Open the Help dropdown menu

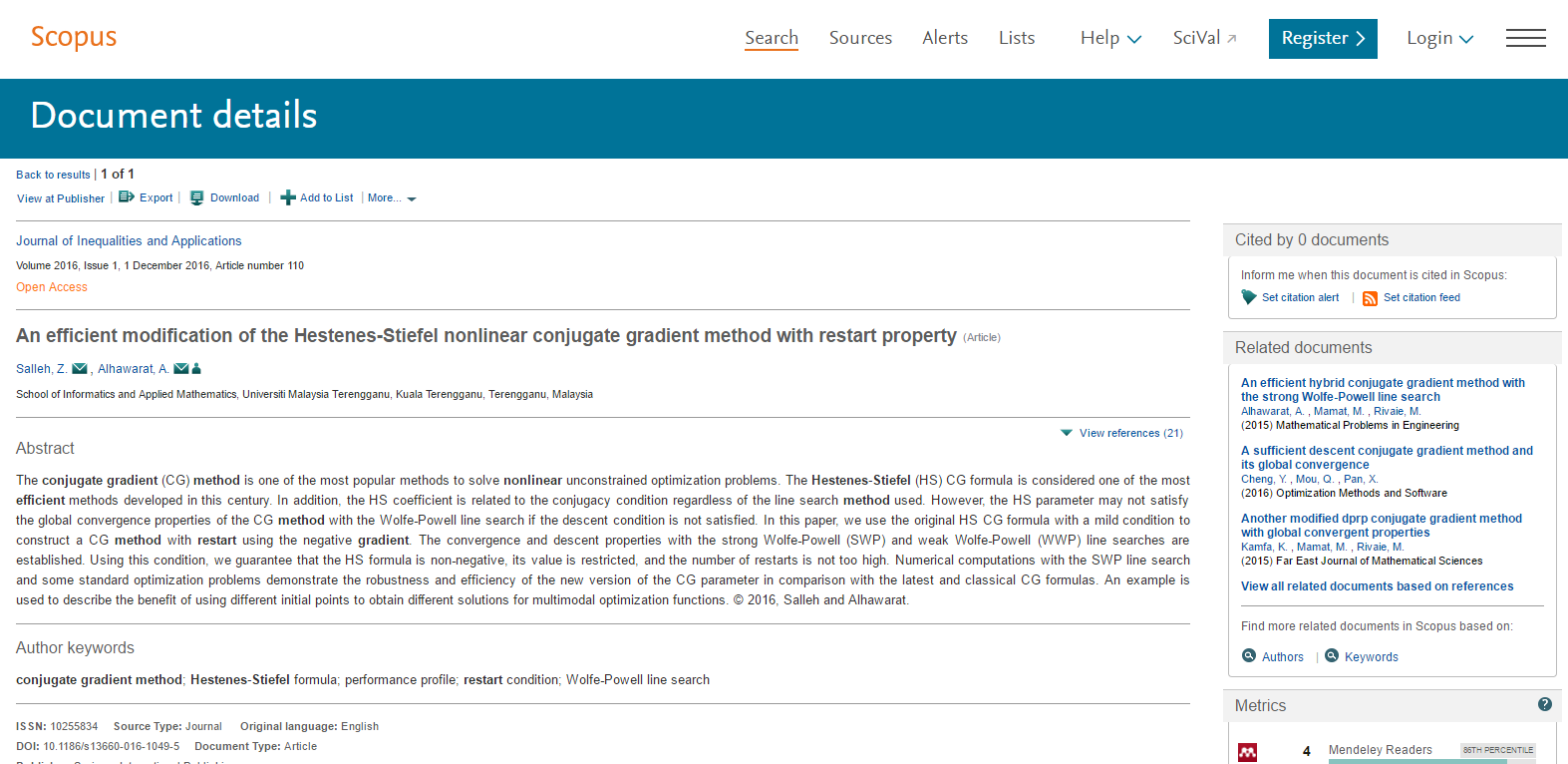coord(1110,38)
